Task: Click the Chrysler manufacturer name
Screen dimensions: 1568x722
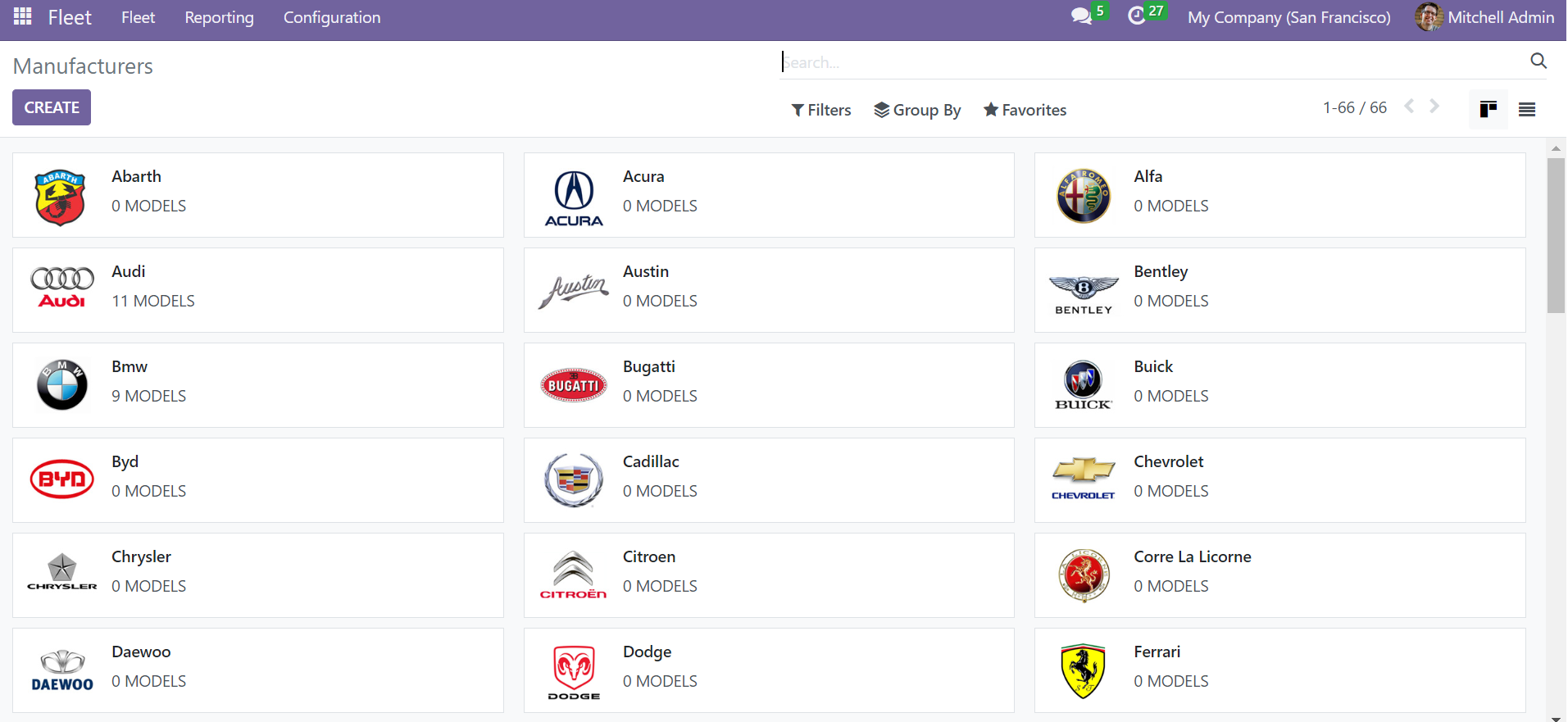Action: (x=141, y=556)
